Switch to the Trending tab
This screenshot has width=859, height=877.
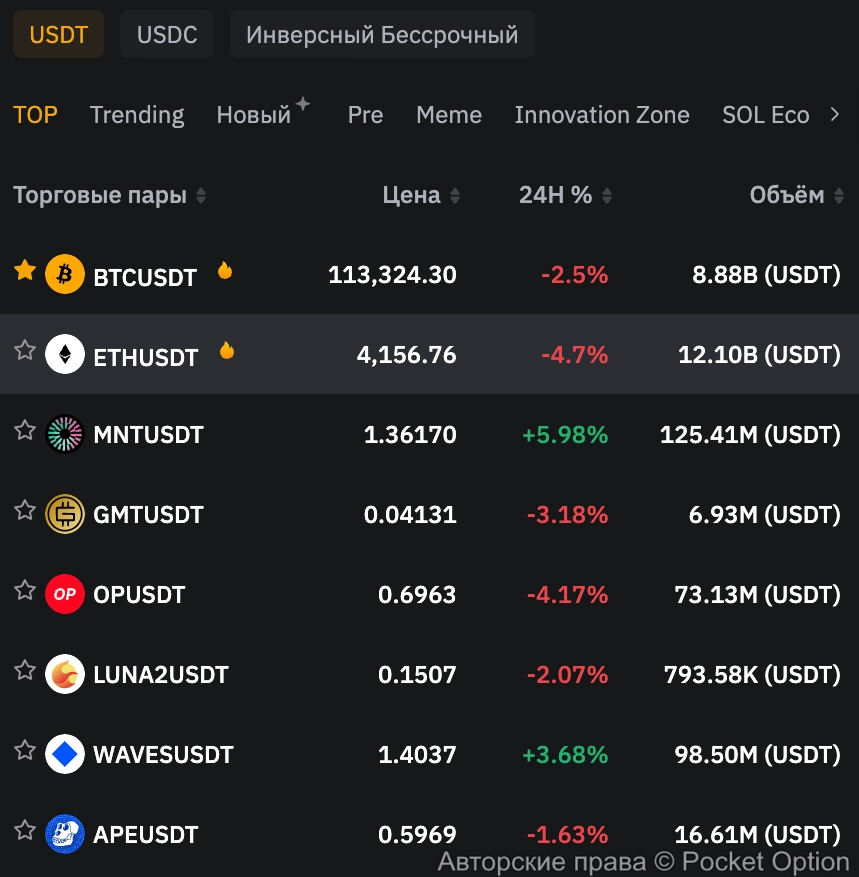137,115
